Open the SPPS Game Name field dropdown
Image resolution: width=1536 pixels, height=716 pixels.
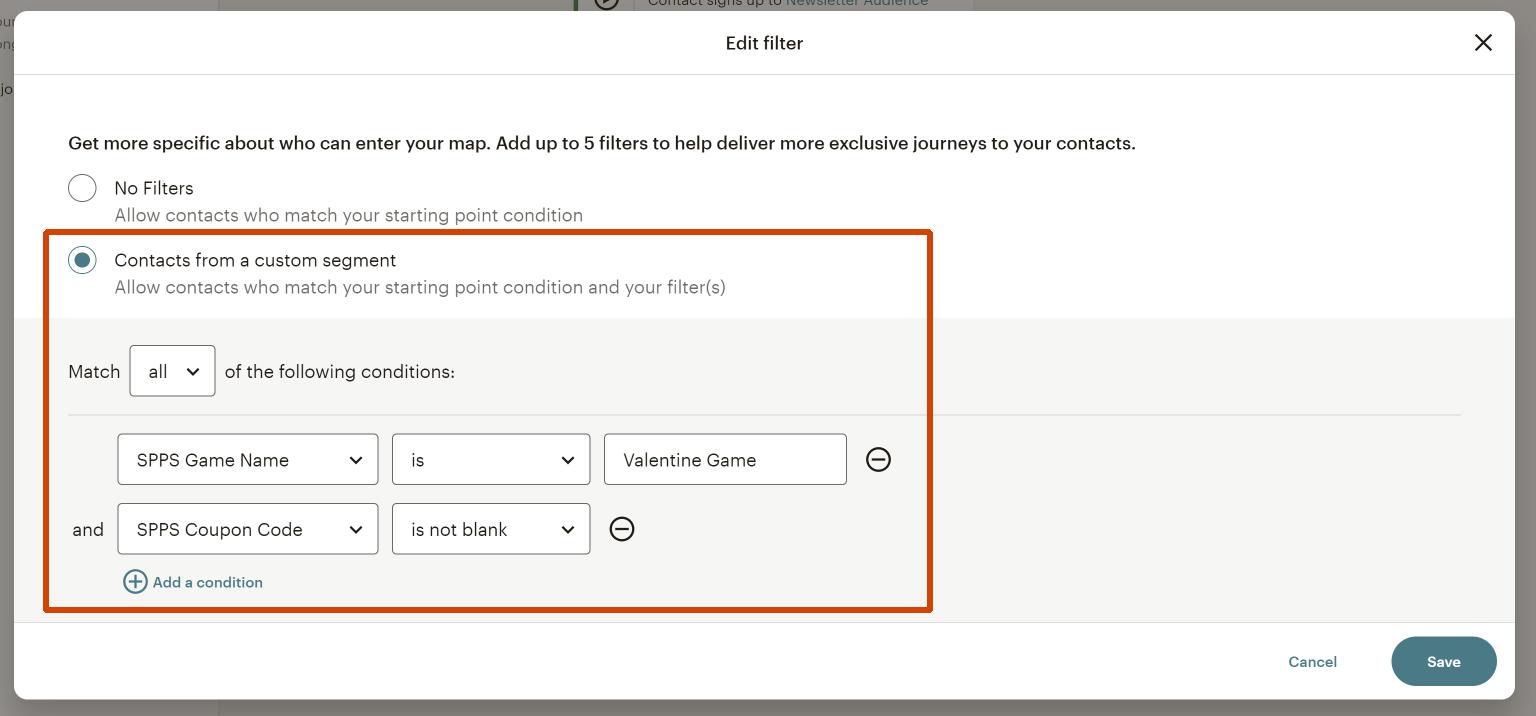pyautogui.click(x=247, y=459)
